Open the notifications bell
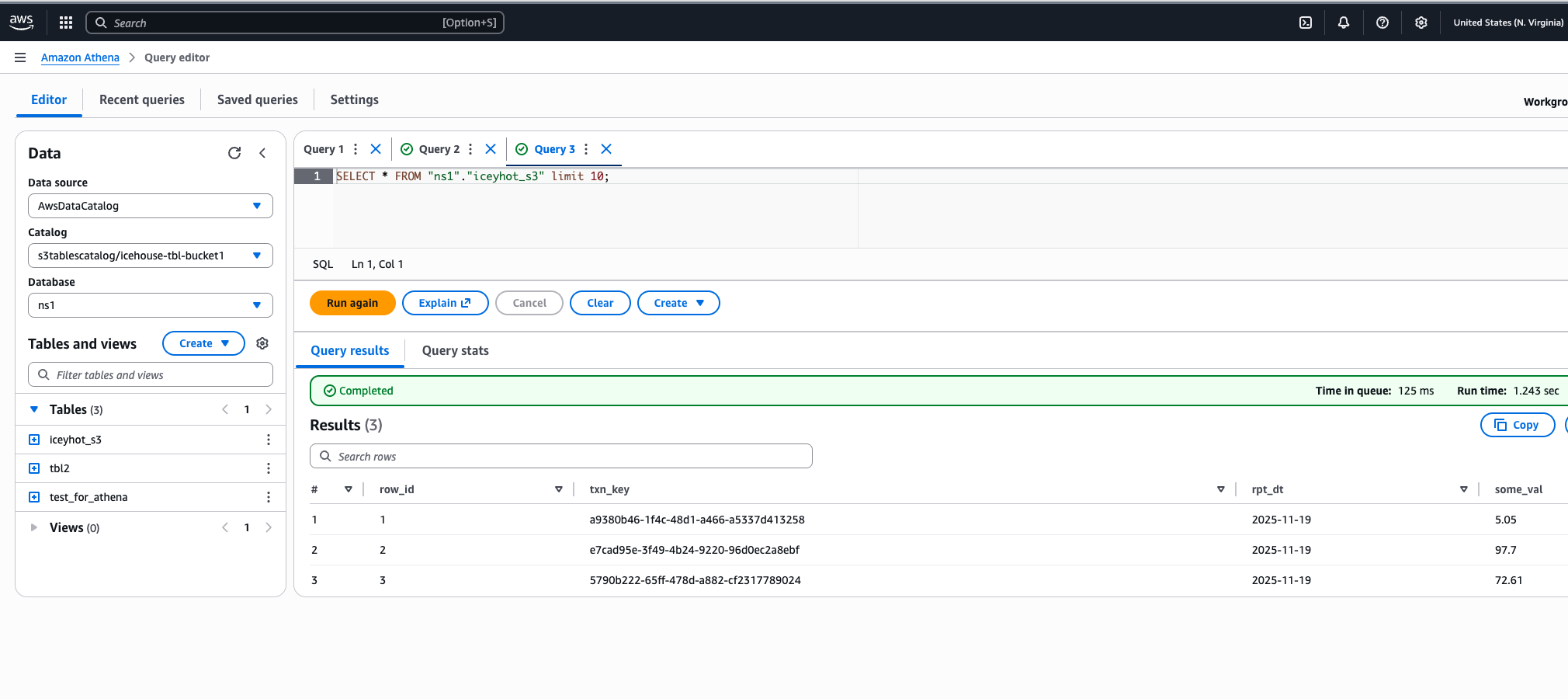This screenshot has height=699, width=1568. 1344,23
